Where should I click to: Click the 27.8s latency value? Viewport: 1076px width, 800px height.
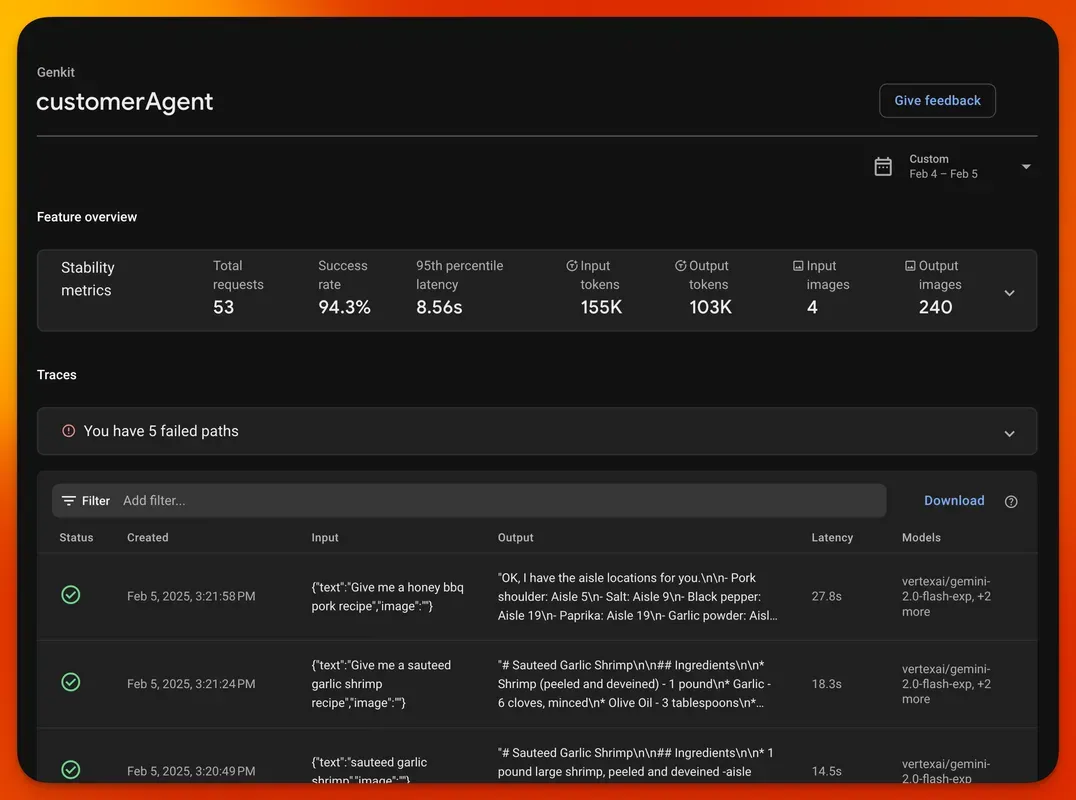pyautogui.click(x=826, y=596)
